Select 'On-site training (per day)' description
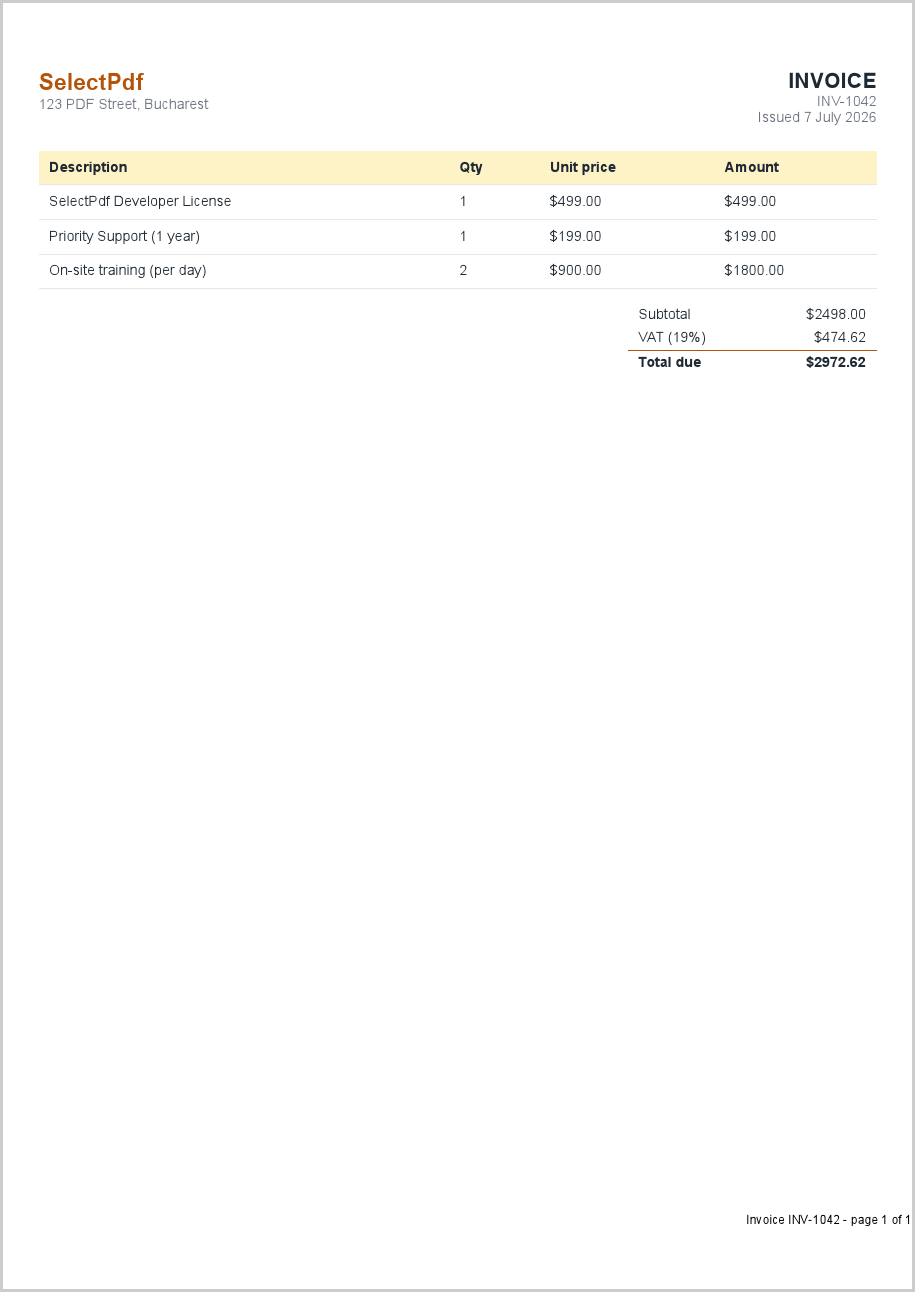 point(128,270)
